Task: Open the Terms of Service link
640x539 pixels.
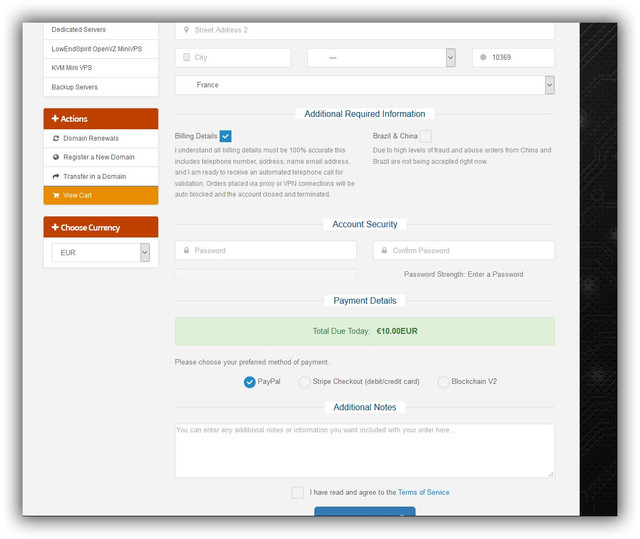Action: pos(423,492)
